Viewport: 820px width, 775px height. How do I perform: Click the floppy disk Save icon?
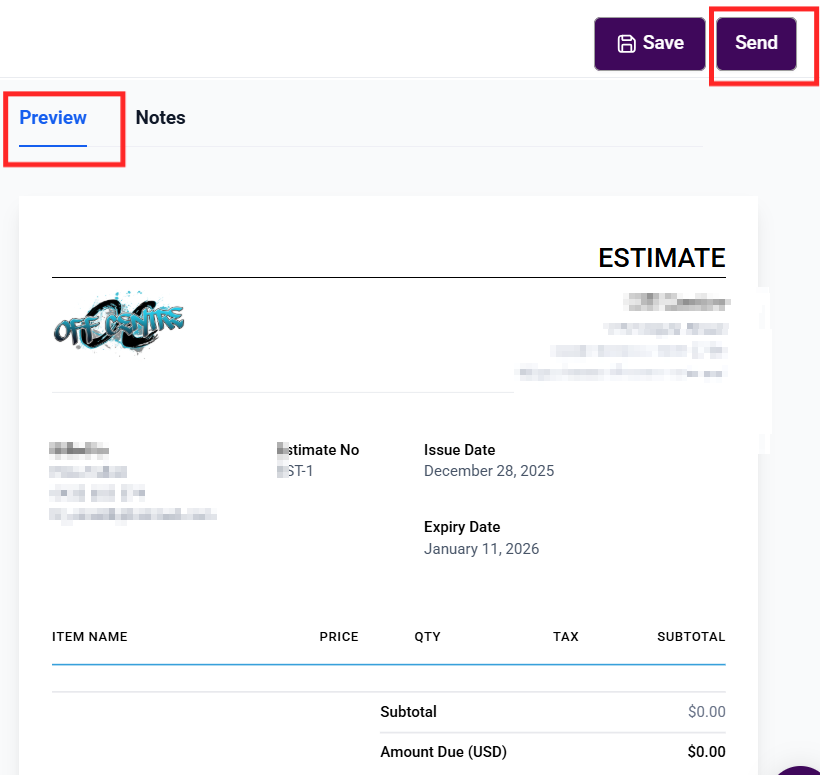627,43
